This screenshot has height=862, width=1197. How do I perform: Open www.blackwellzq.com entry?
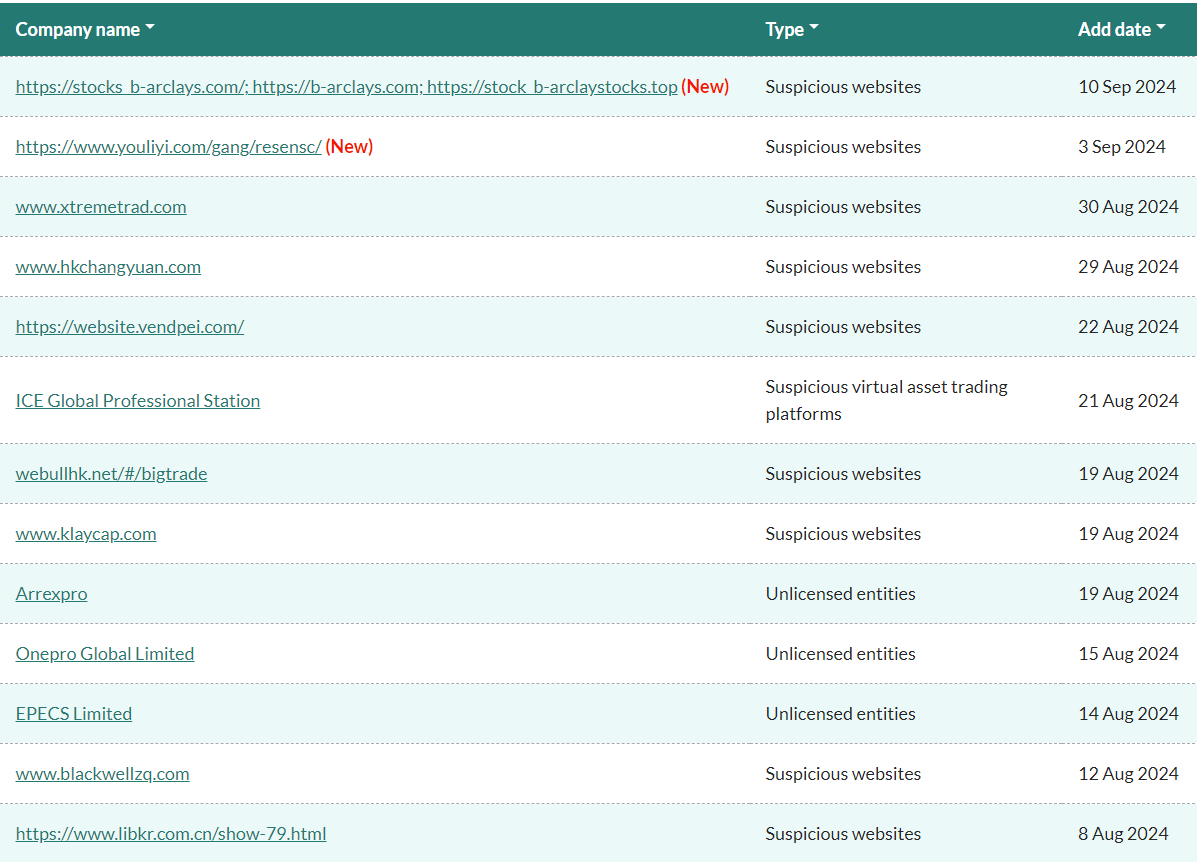pyautogui.click(x=102, y=773)
